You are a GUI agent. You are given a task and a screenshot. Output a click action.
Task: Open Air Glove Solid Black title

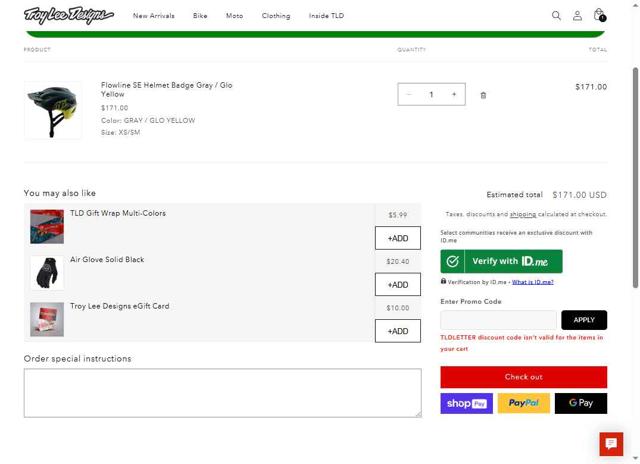[x=107, y=260]
